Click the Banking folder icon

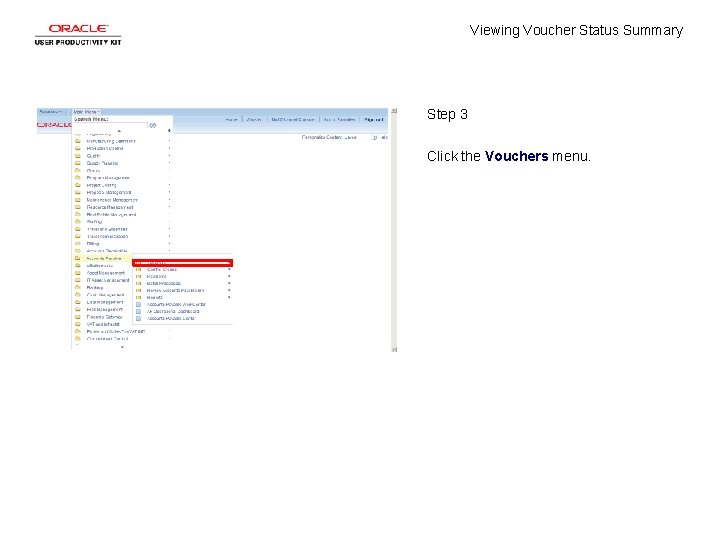tap(78, 287)
